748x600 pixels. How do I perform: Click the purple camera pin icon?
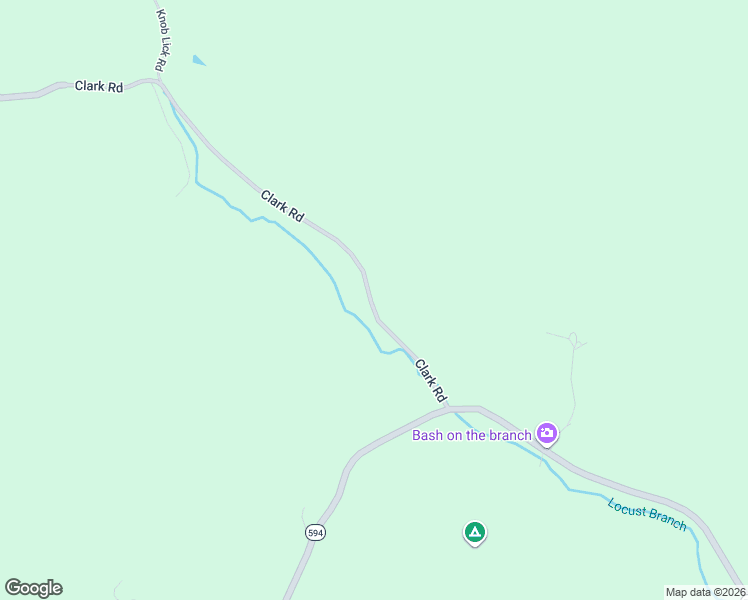pyautogui.click(x=547, y=434)
